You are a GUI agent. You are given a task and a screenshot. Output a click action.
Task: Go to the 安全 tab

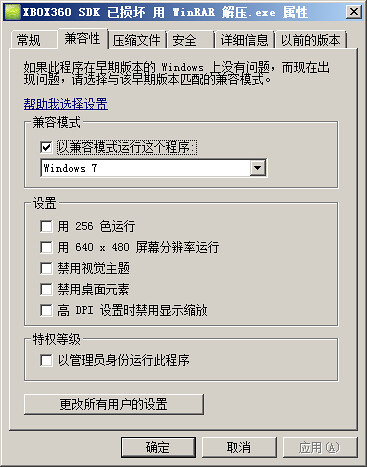pyautogui.click(x=190, y=40)
